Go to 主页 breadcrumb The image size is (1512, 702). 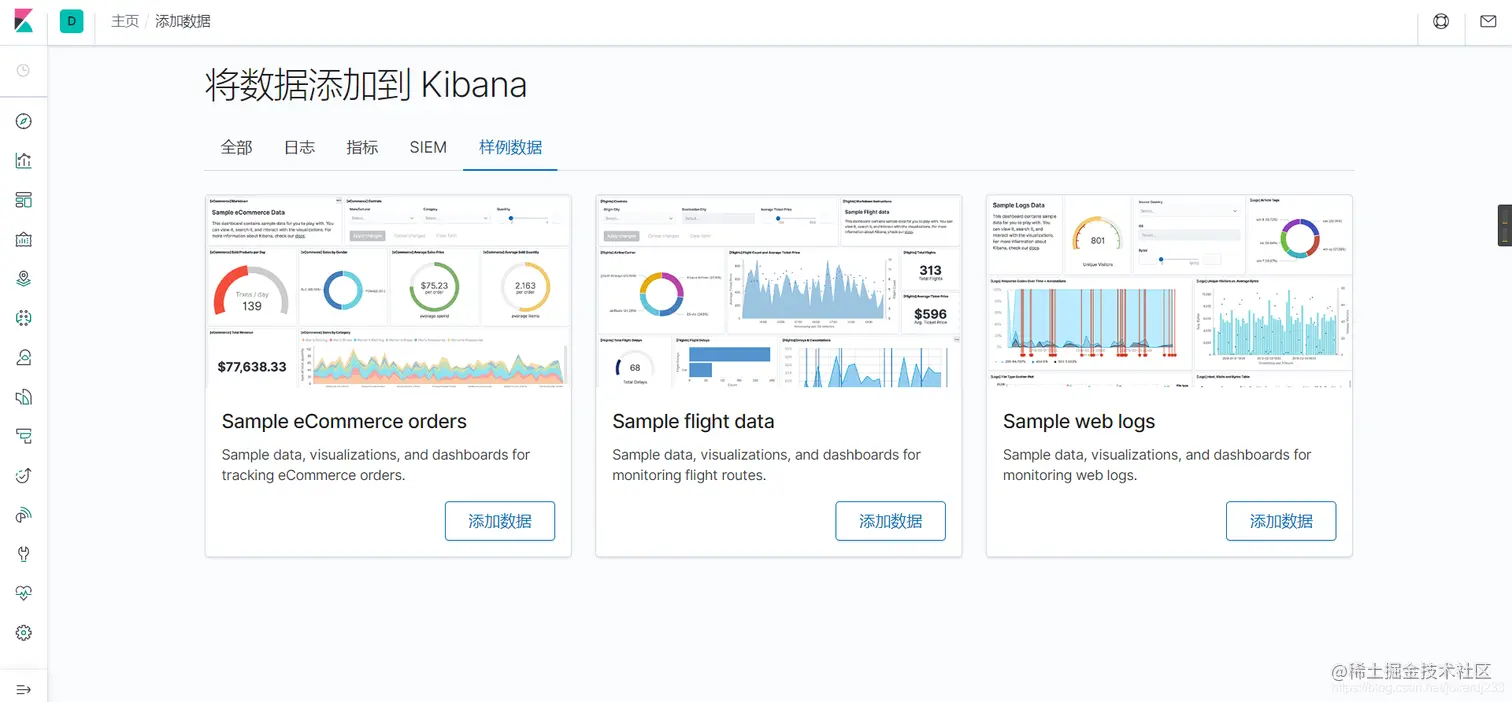point(125,21)
